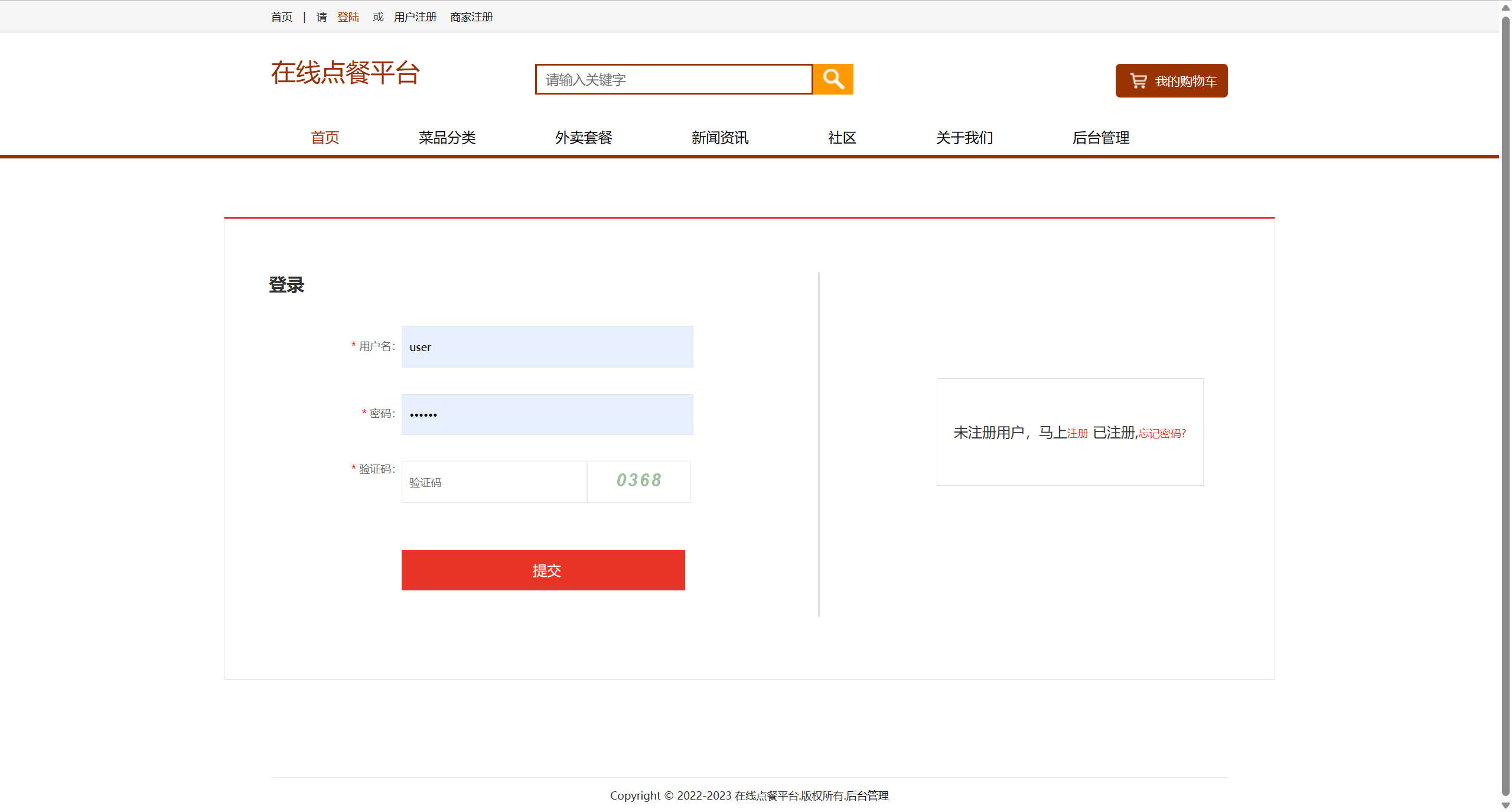Click 登陆 in the top bar
The height and width of the screenshot is (812, 1512).
point(348,17)
